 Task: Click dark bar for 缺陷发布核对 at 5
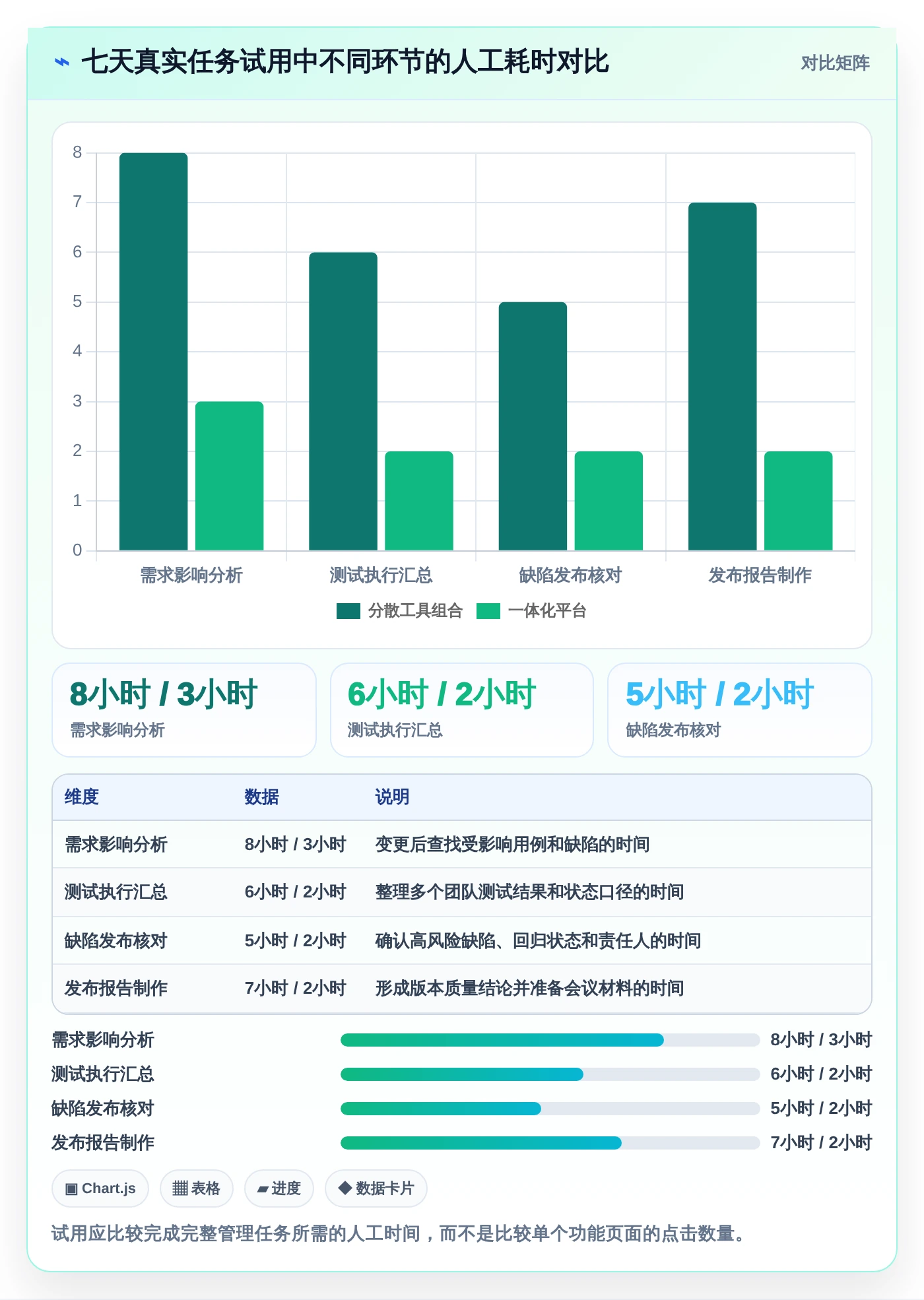point(533,426)
